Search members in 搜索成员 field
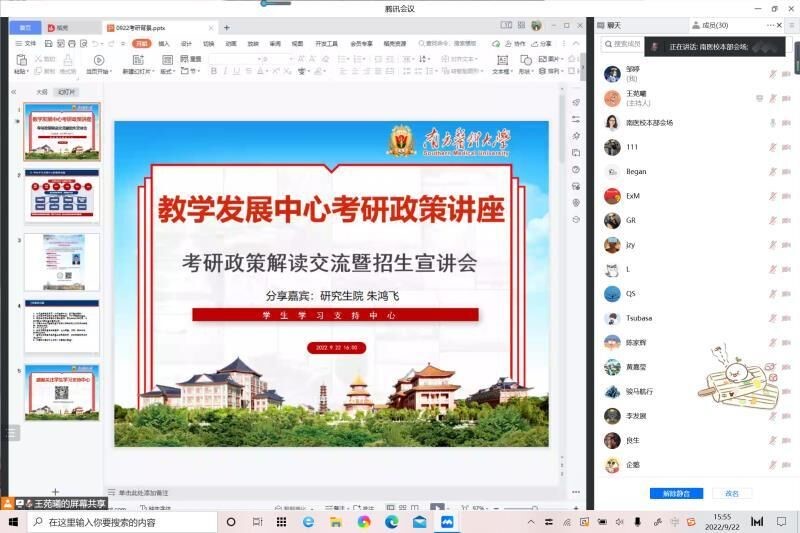The height and width of the screenshot is (533, 800). point(627,44)
